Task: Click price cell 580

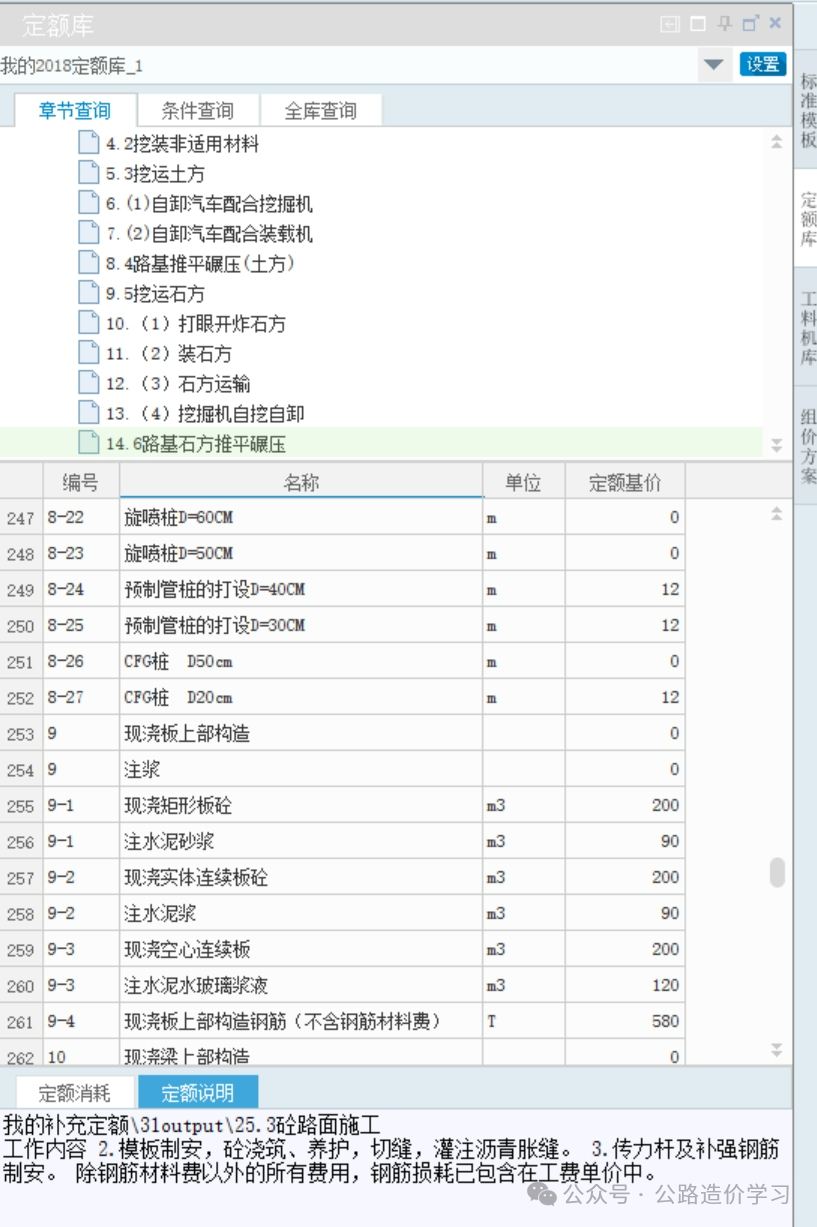Action: 625,1022
